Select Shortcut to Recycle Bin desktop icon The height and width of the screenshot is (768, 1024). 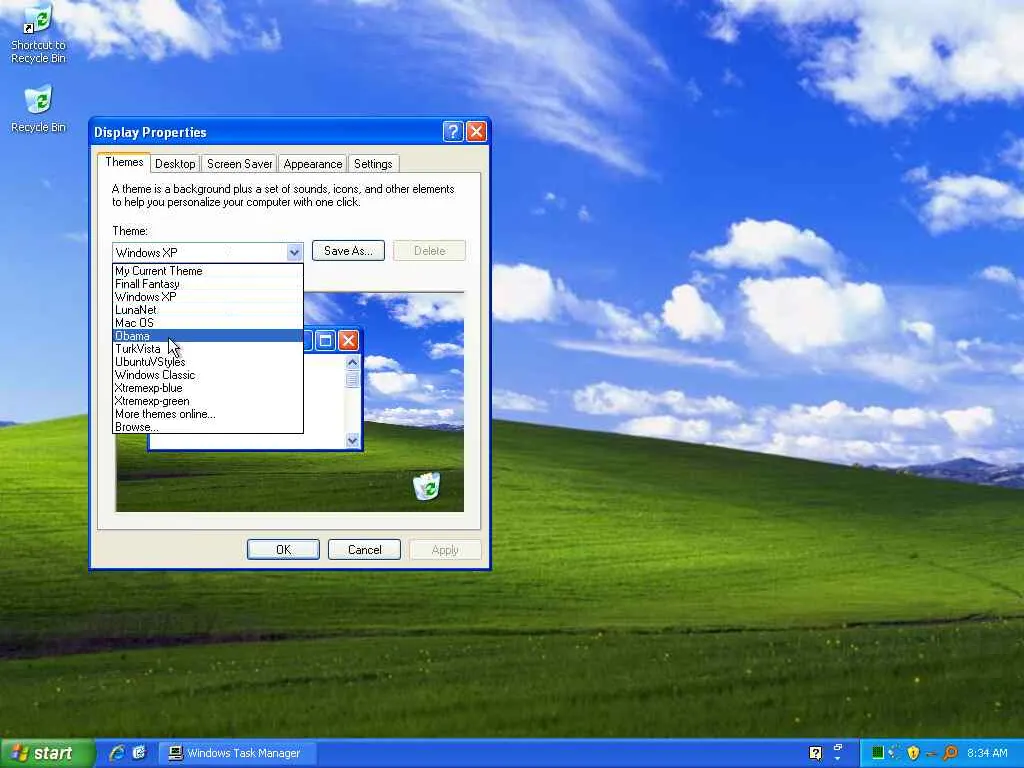tap(38, 33)
